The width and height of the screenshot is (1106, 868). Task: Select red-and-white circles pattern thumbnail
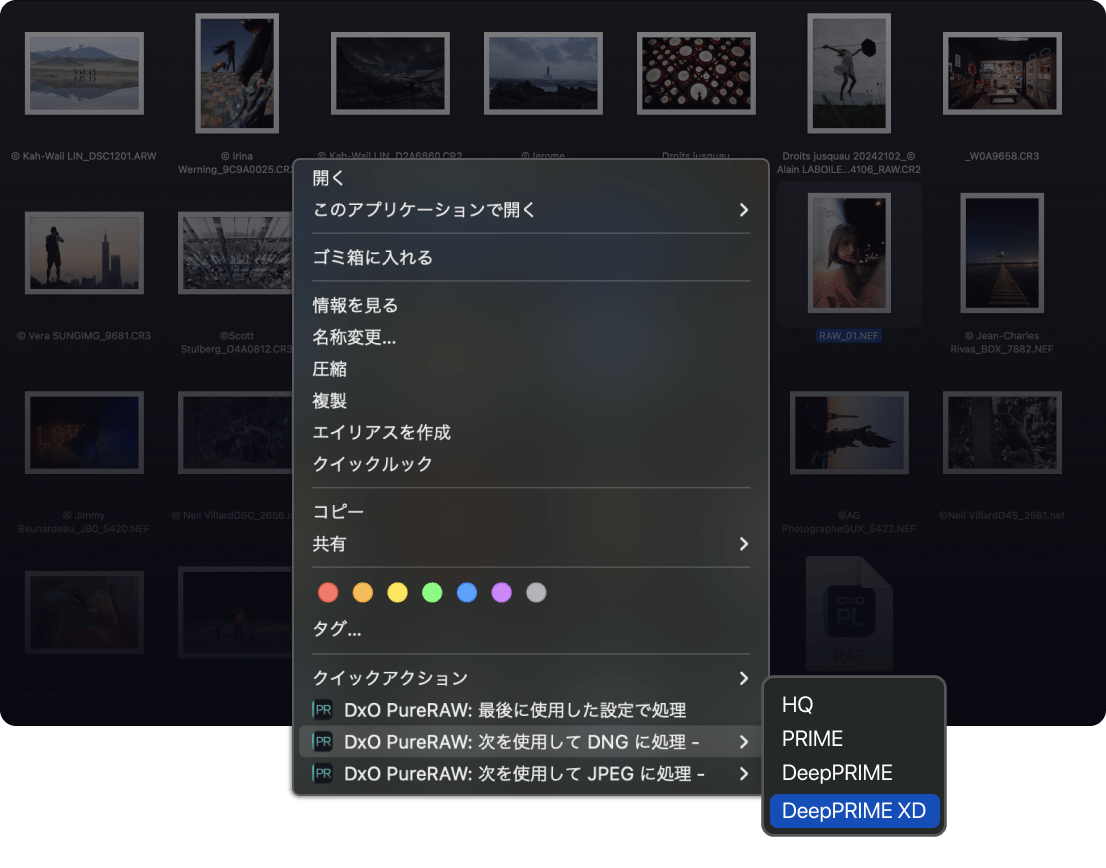(x=696, y=73)
